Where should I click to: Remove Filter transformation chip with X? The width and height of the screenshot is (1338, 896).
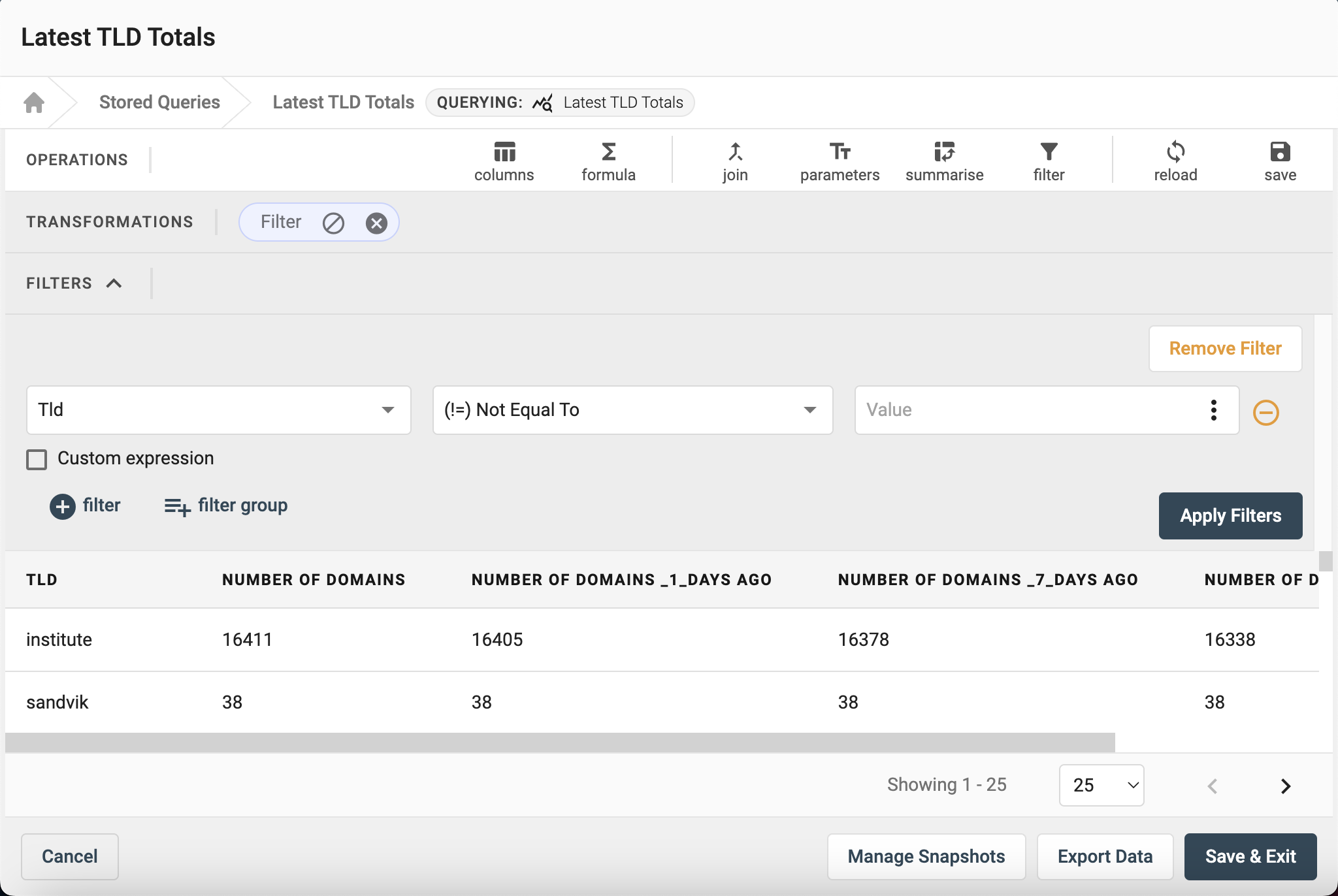[376, 223]
